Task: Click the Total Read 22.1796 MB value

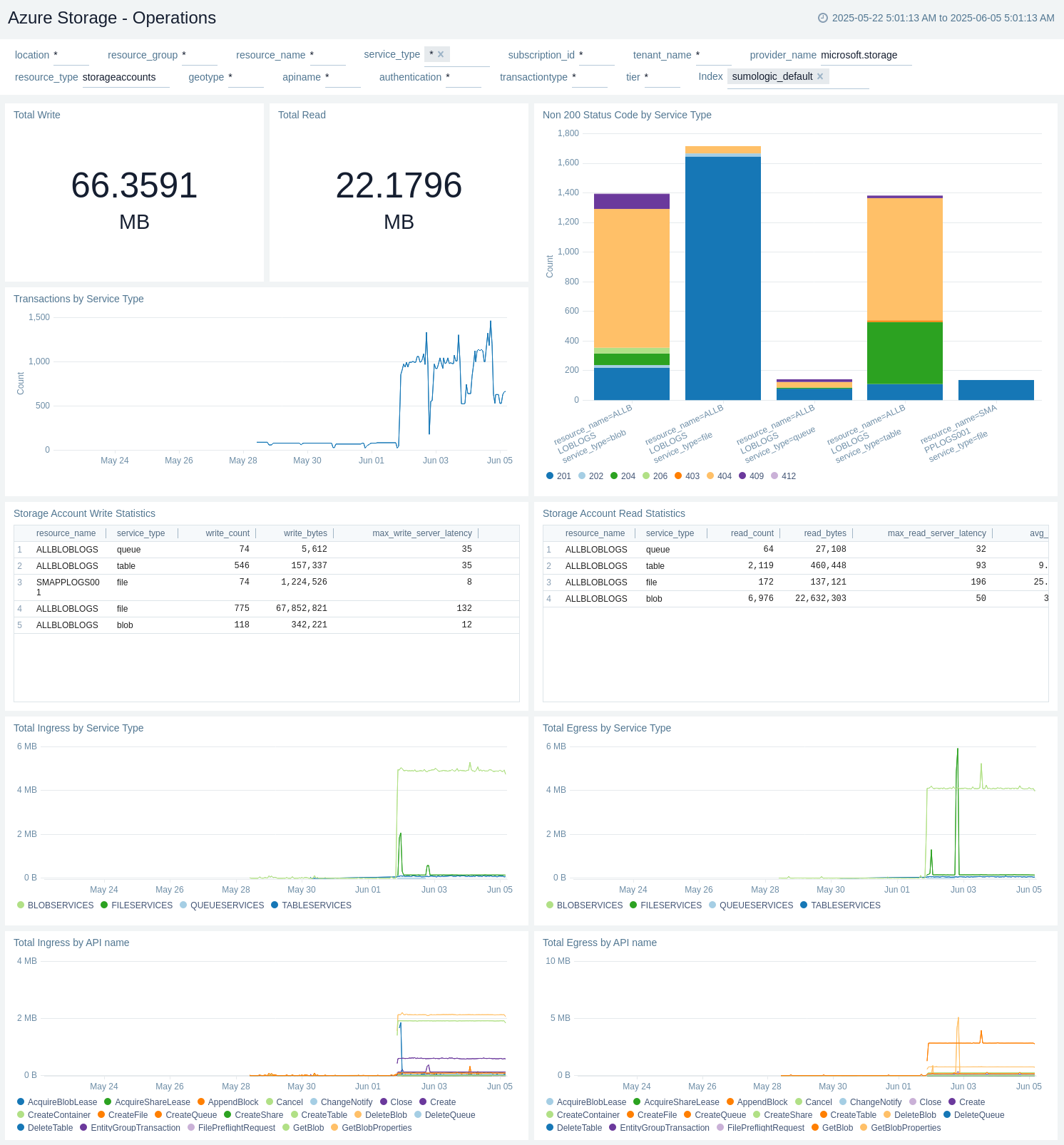Action: pyautogui.click(x=399, y=200)
